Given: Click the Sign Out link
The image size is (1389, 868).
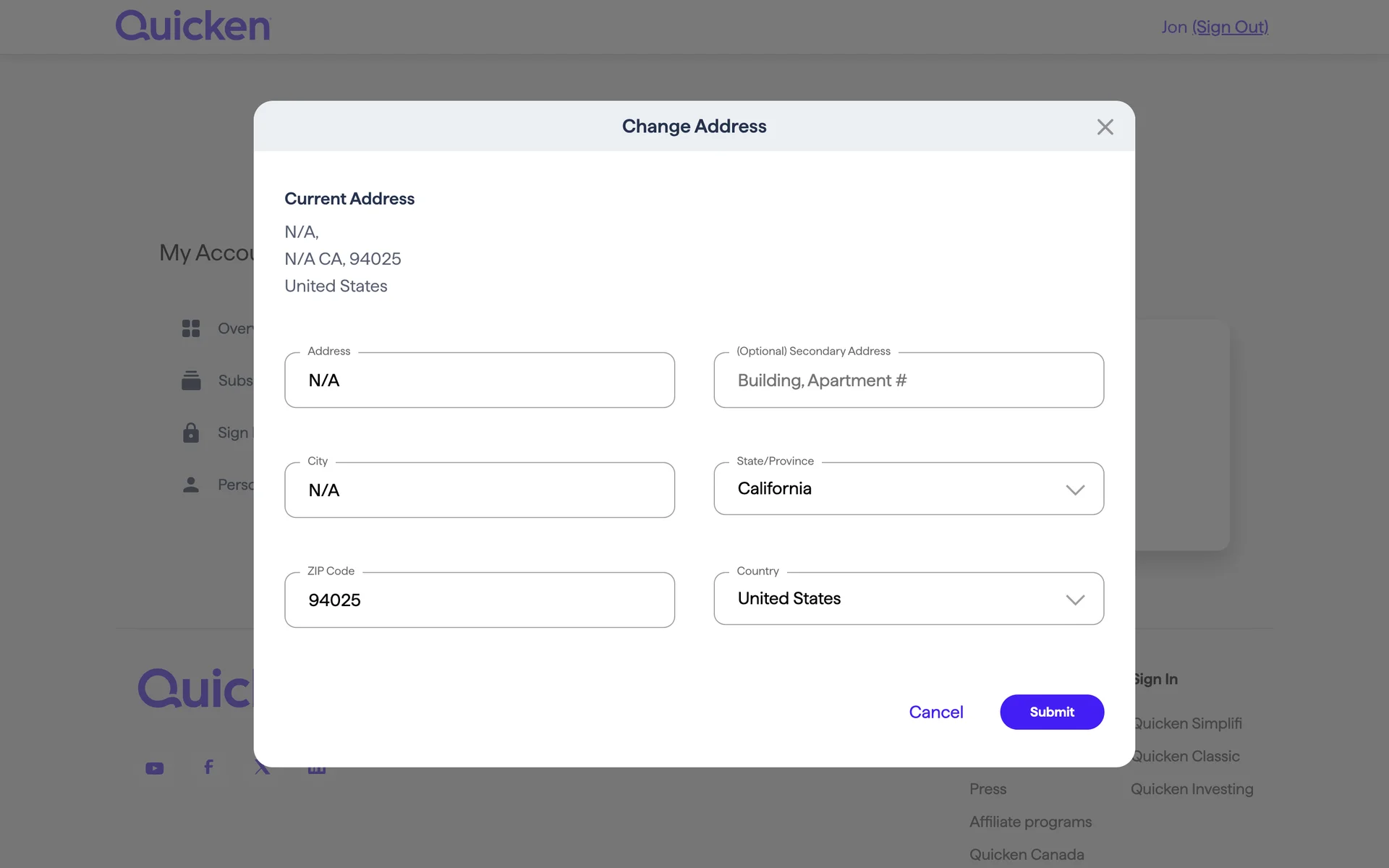Looking at the screenshot, I should (1230, 27).
